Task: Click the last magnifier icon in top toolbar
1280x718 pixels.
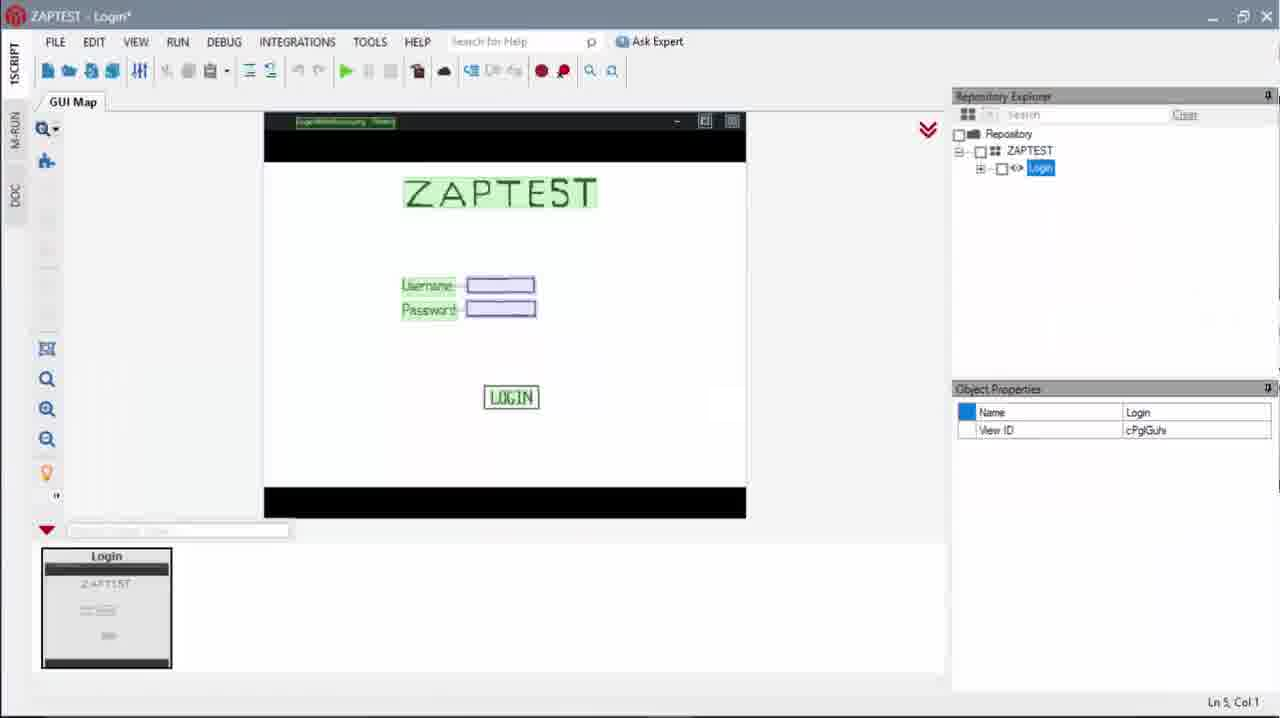Action: click(x=612, y=71)
